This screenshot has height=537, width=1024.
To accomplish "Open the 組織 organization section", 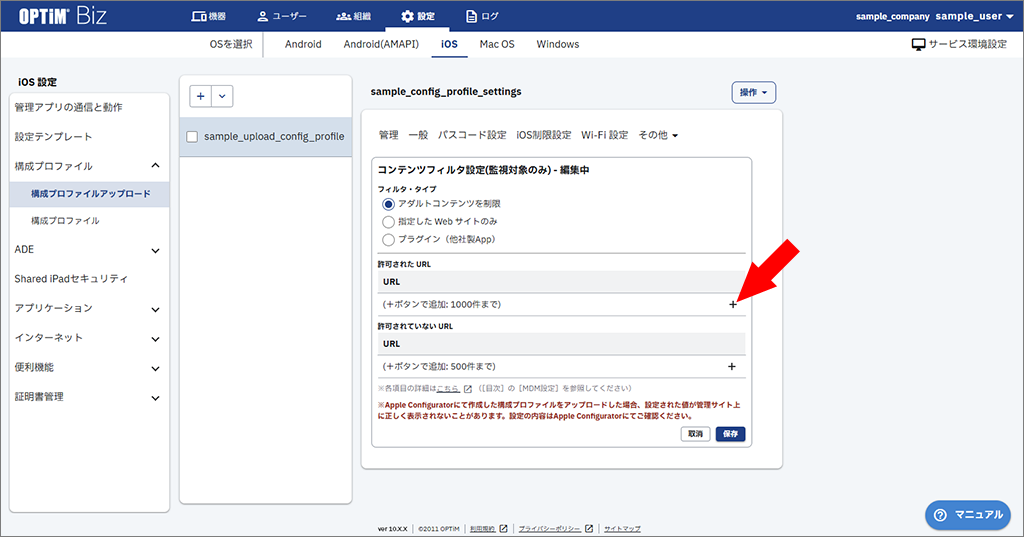I will pyautogui.click(x=353, y=16).
